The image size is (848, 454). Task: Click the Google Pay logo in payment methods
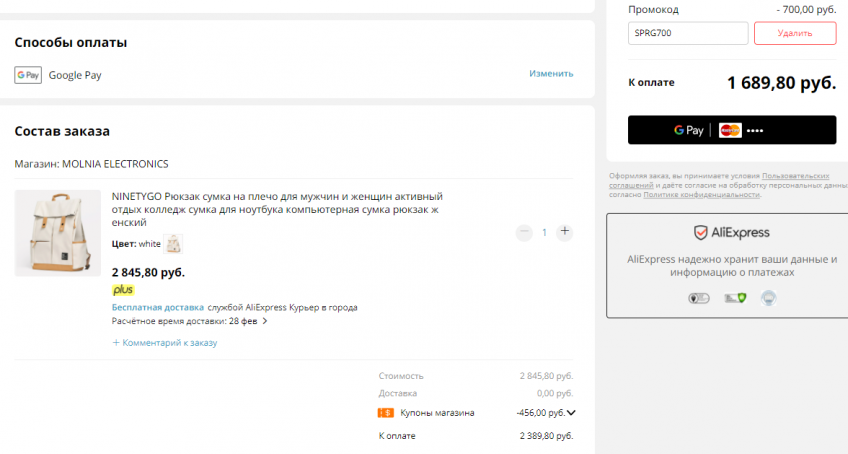click(x=28, y=75)
